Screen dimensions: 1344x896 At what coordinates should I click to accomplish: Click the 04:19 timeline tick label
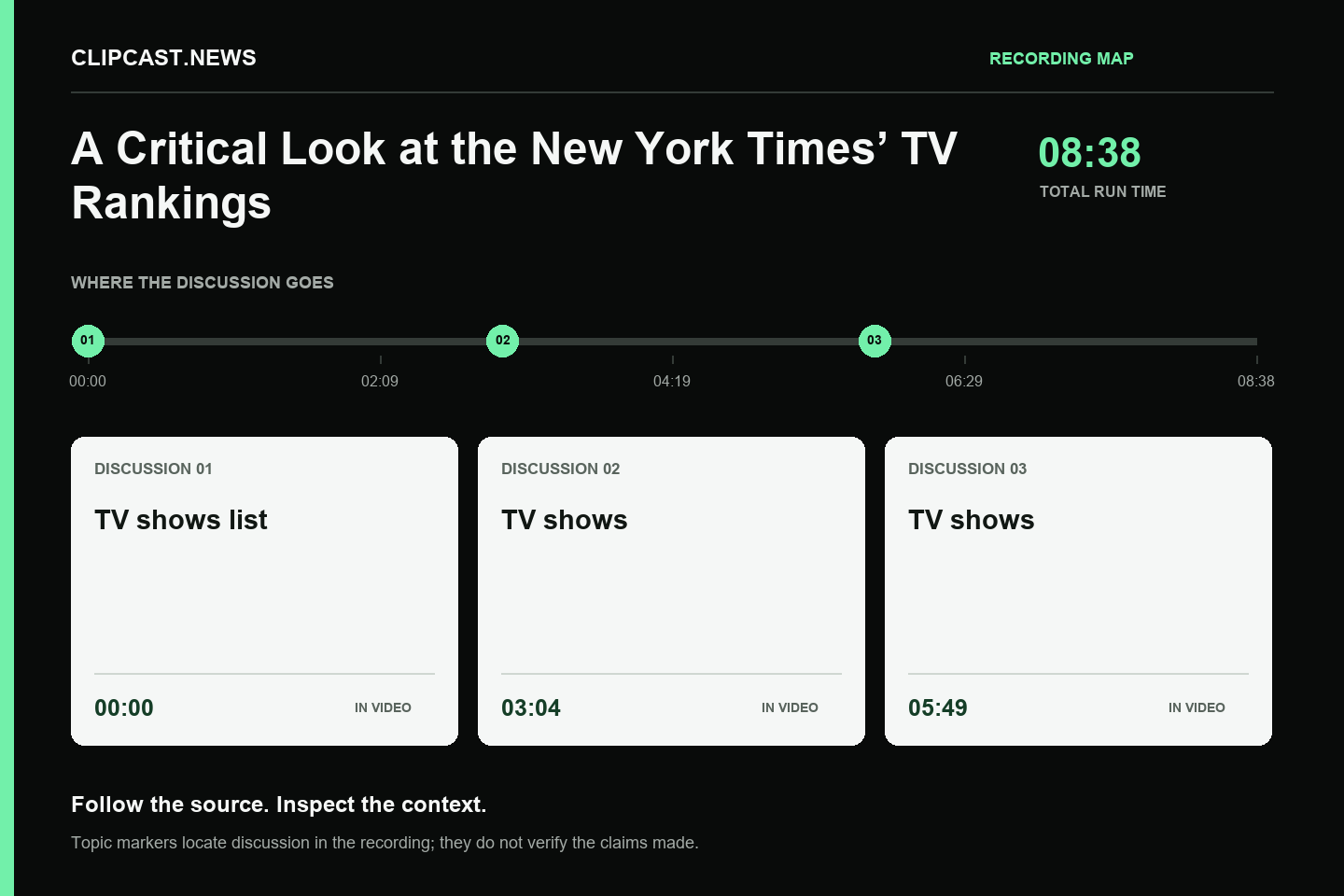tap(672, 381)
